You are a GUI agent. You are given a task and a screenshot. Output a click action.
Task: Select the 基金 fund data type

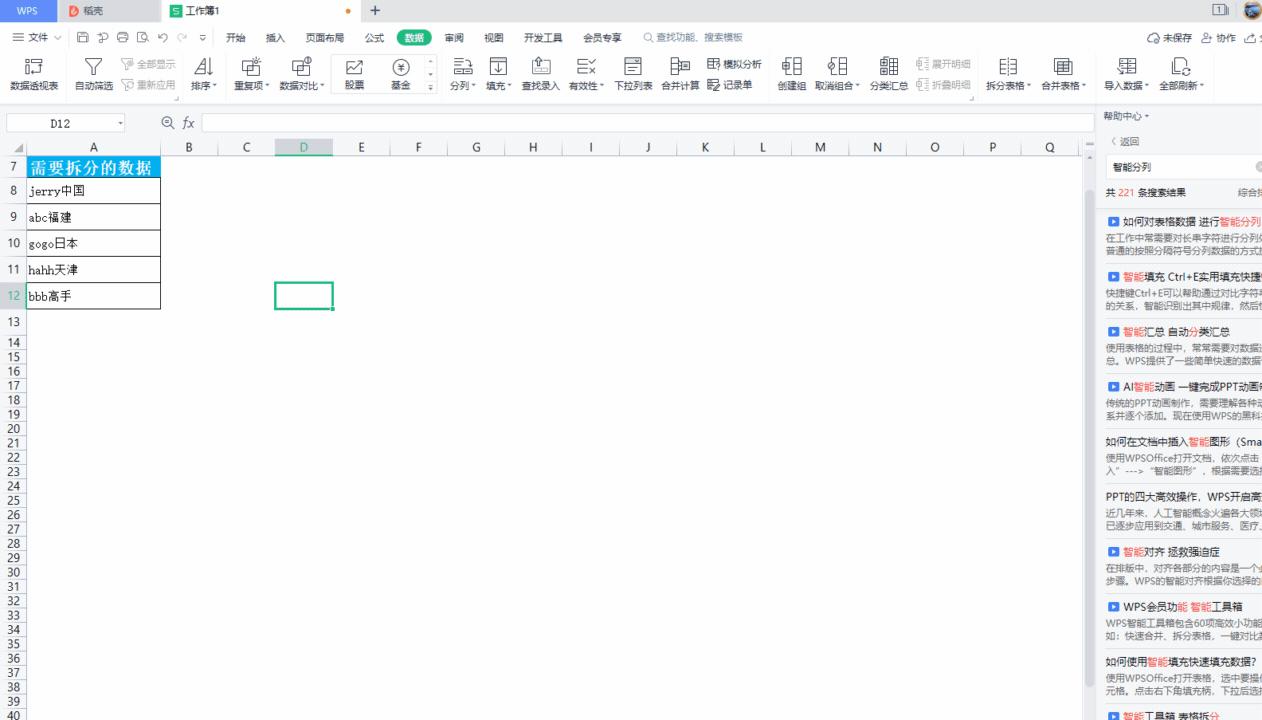[400, 75]
